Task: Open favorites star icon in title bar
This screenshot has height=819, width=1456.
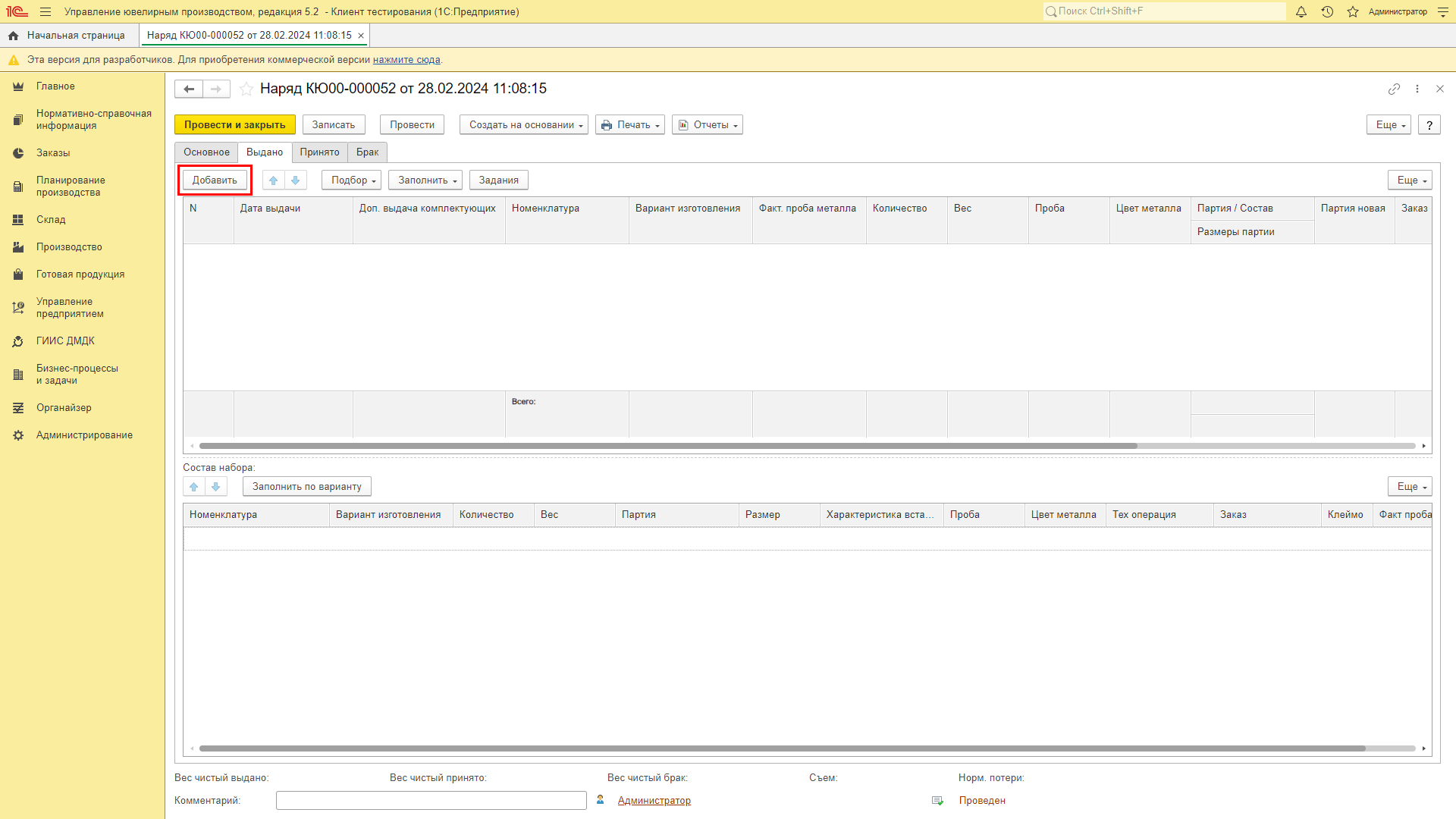Action: click(1353, 11)
